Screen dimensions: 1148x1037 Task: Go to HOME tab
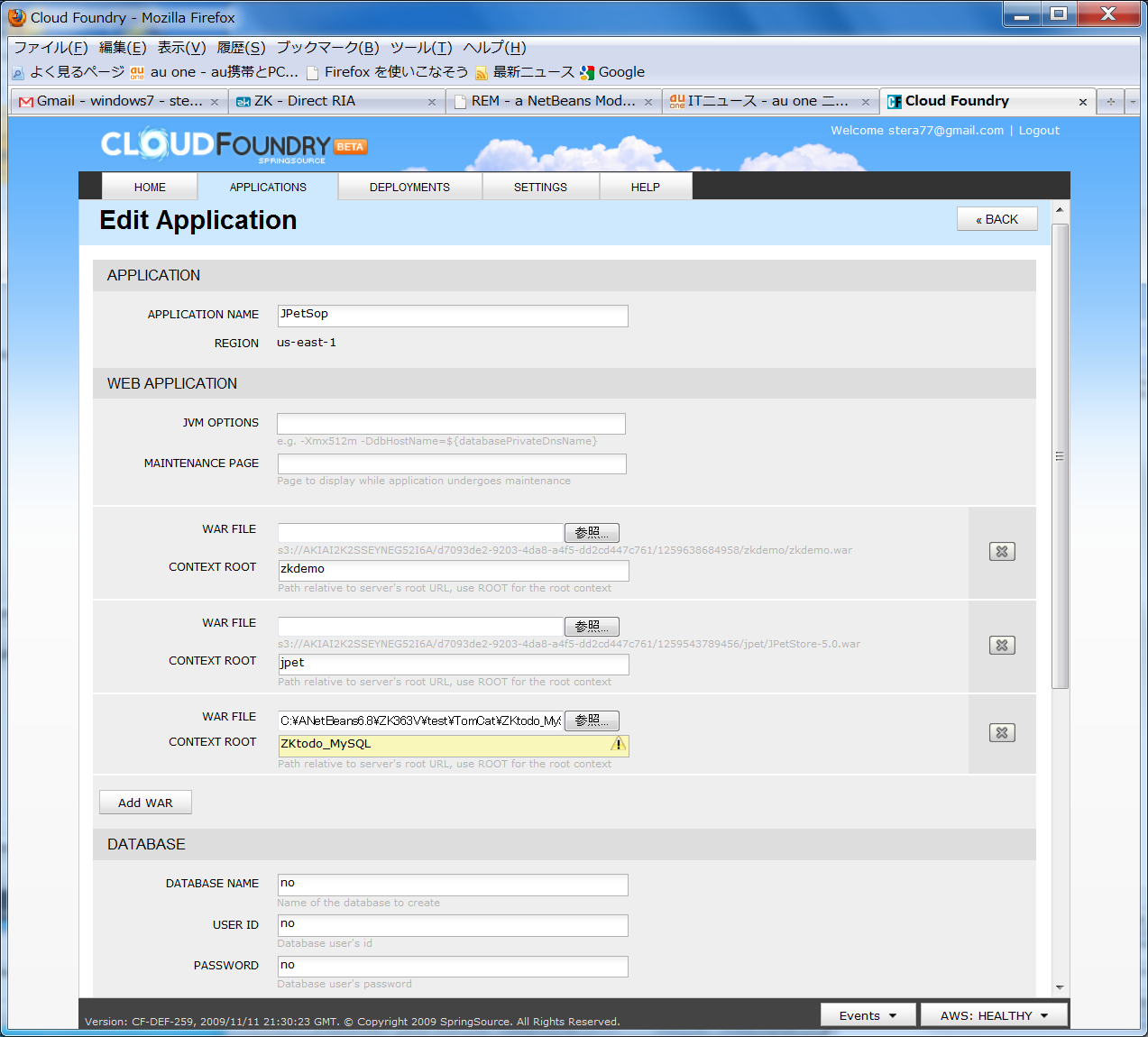click(x=150, y=188)
